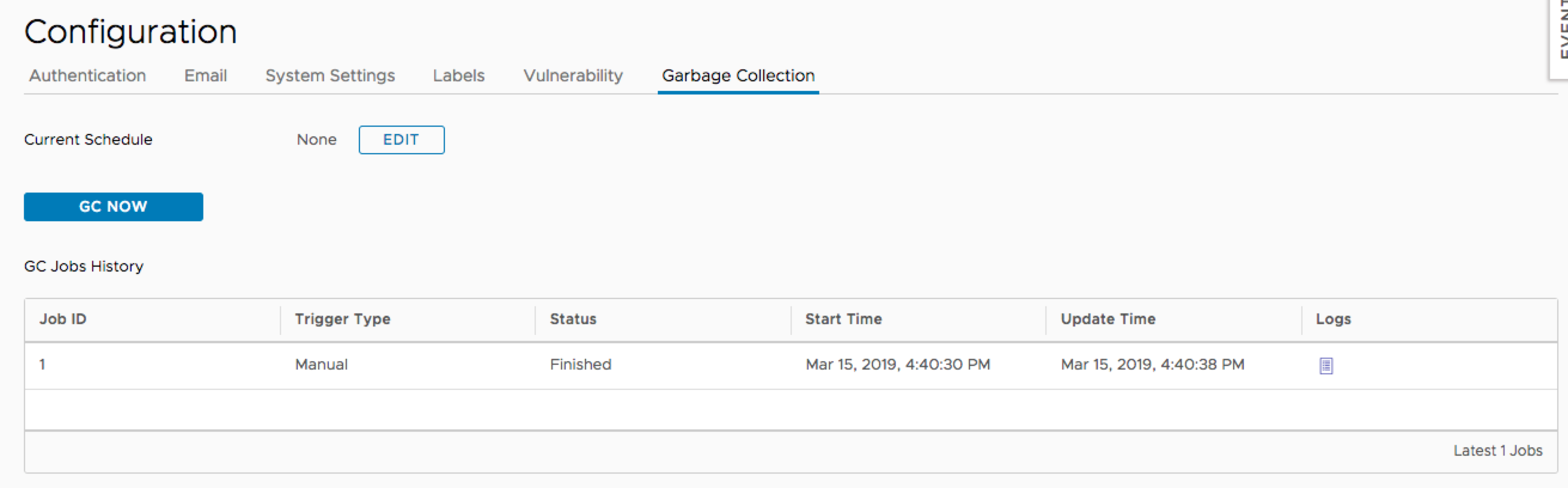The image size is (1568, 488).
Task: Open the System Settings tab
Action: (x=330, y=75)
